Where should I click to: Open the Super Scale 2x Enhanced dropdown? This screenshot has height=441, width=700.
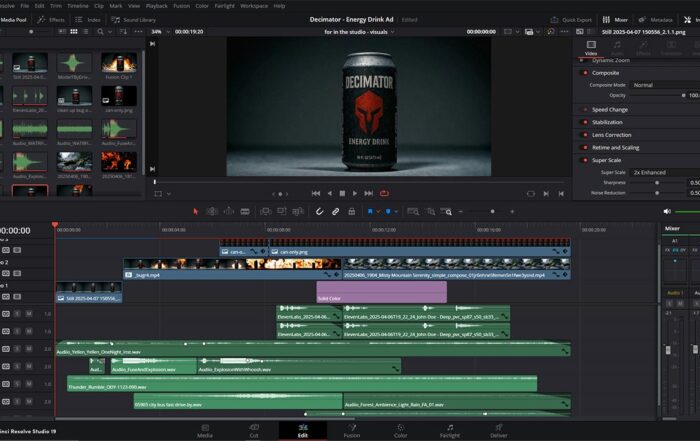tap(664, 172)
